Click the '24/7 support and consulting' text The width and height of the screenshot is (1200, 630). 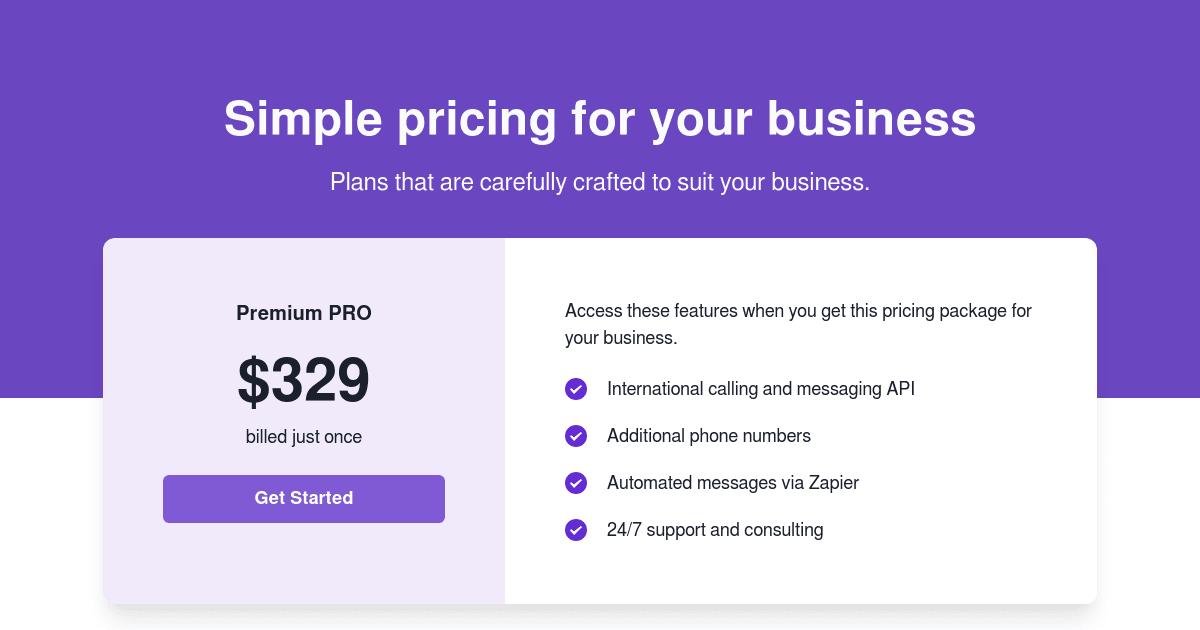click(x=715, y=530)
